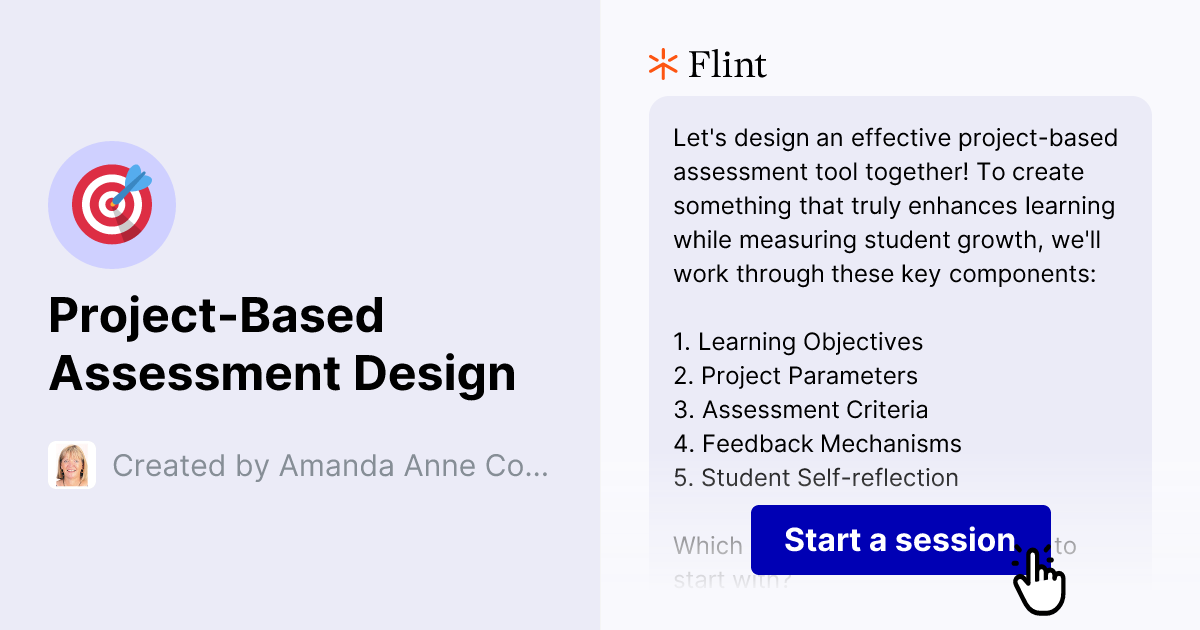Select list item 2. Project Parameters
The image size is (1200, 630).
coord(794,375)
